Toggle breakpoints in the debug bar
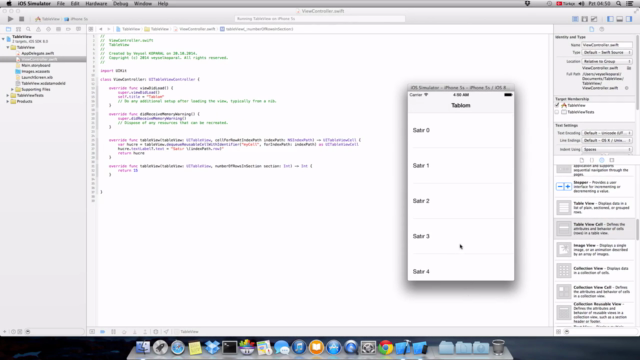The width and height of the screenshot is (640, 360). click(x=102, y=332)
